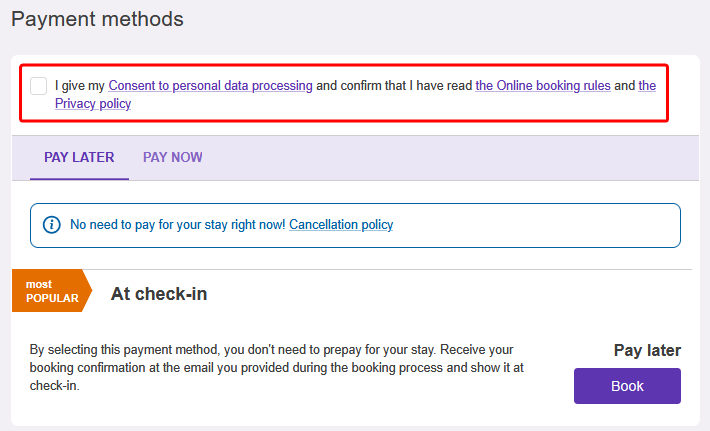Click the 'I give my' consent label text

80,86
